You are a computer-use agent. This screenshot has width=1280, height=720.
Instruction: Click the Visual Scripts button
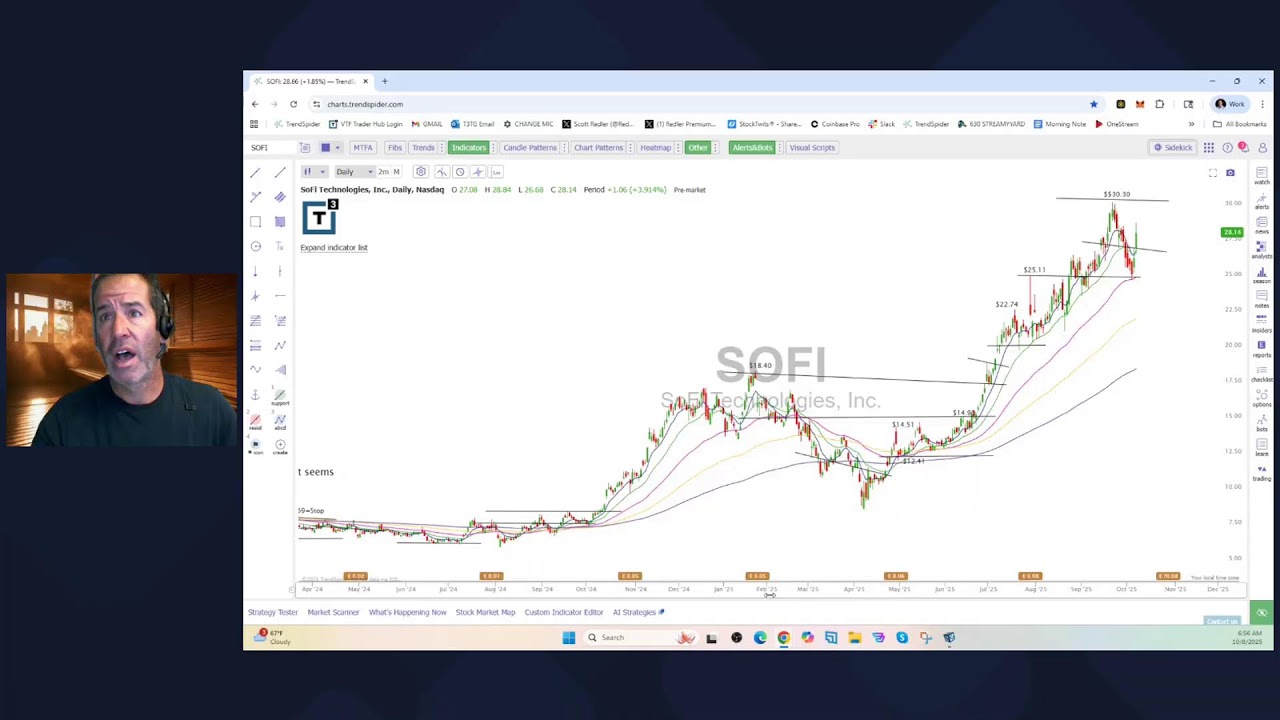812,148
